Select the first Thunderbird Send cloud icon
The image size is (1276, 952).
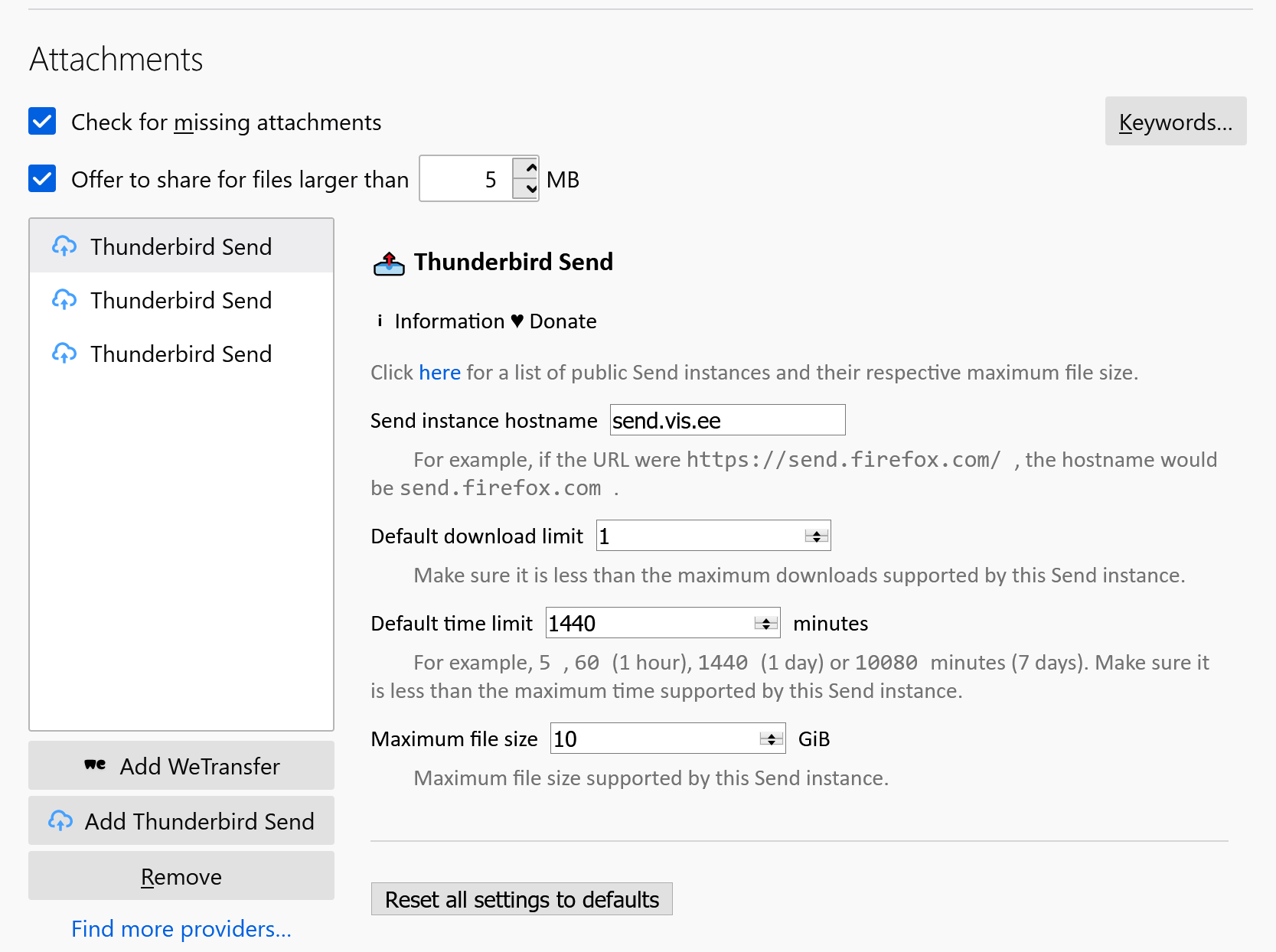pyautogui.click(x=64, y=246)
